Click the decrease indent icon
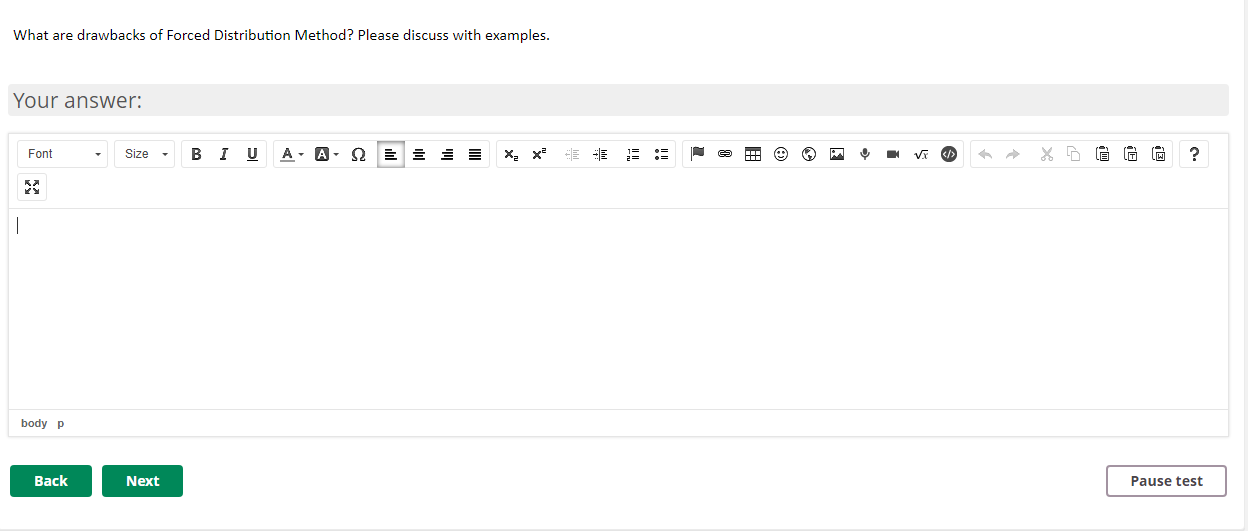Viewport: 1248px width, 531px height. coord(572,154)
